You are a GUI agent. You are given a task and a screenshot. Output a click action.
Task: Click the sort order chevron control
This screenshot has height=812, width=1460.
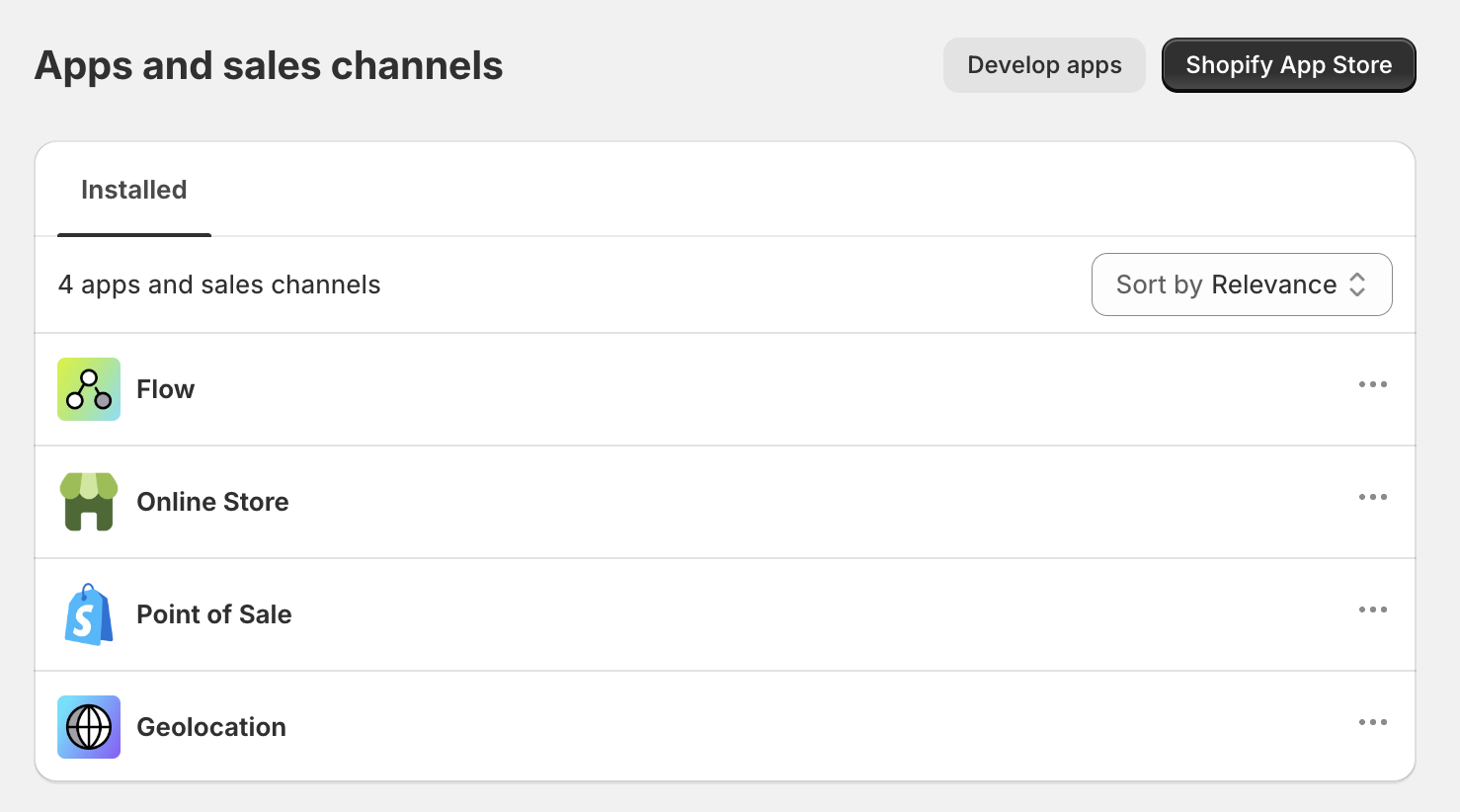point(1360,284)
